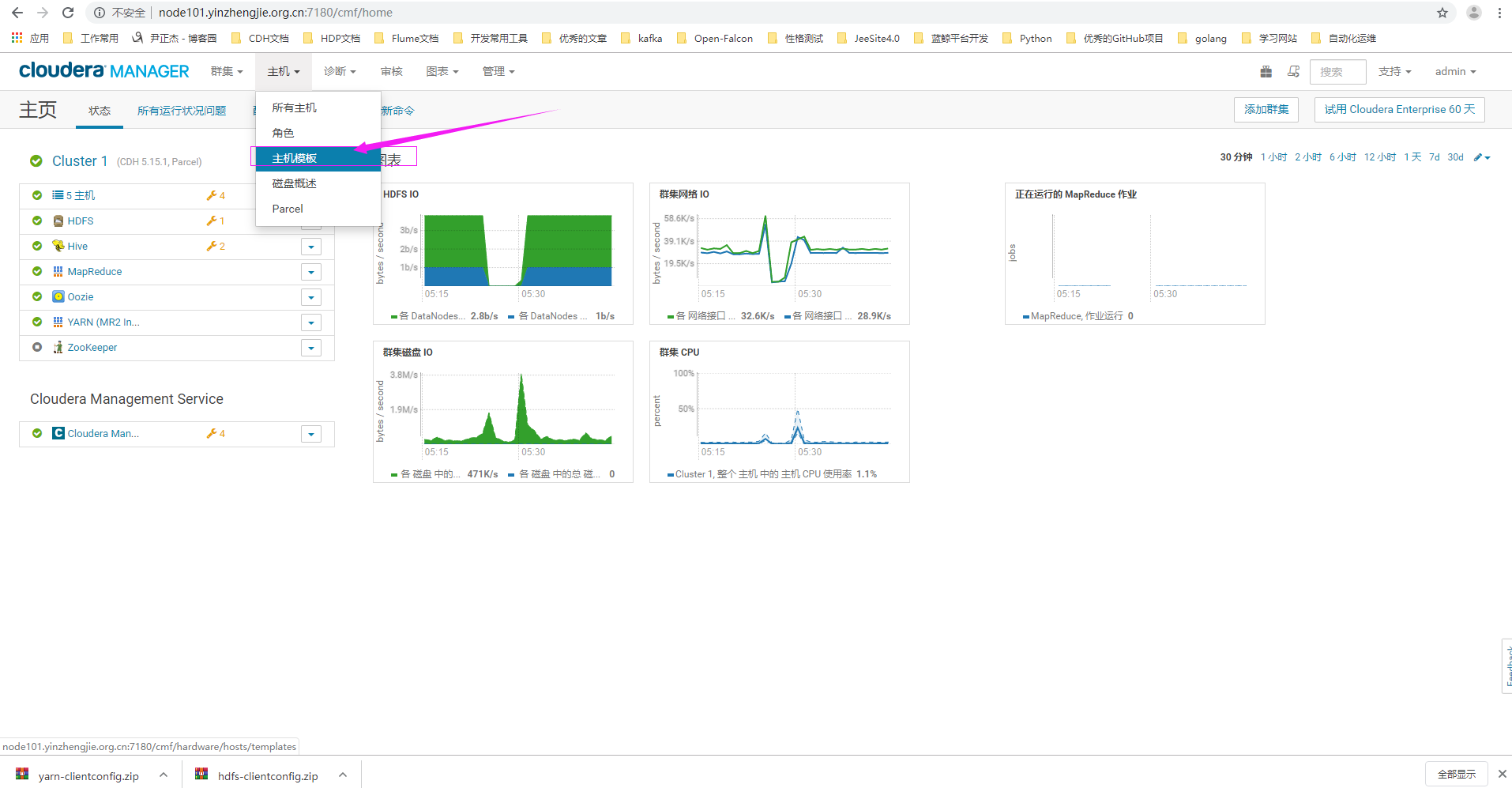
Task: Open the HDFS service link
Action: click(81, 221)
